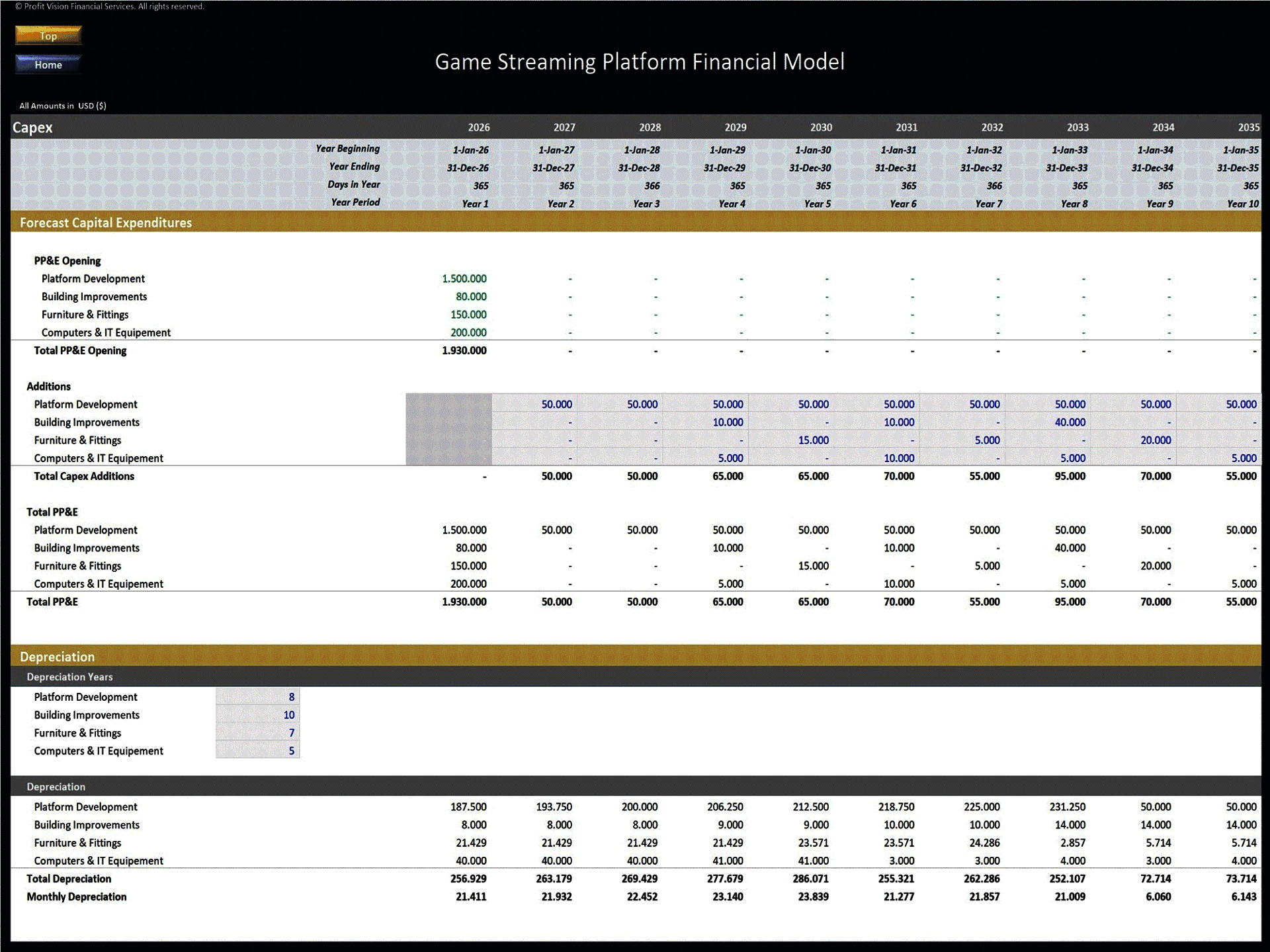Click the Game Streaming Platform Financial Model title

pyautogui.click(x=640, y=61)
